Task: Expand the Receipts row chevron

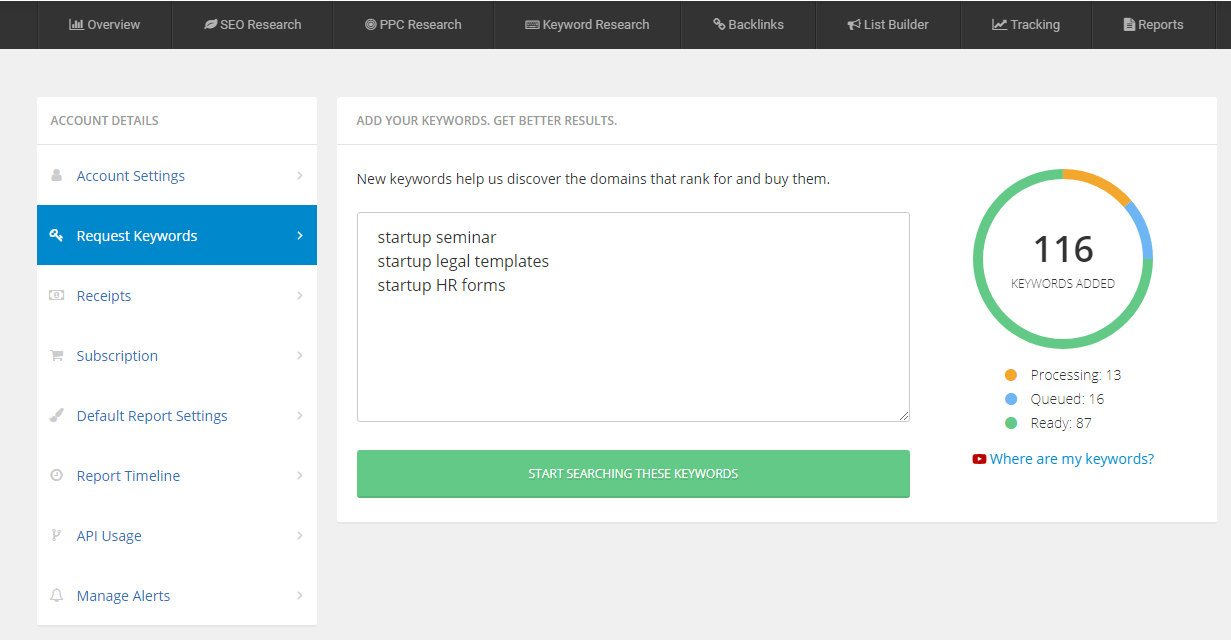Action: pyautogui.click(x=300, y=295)
